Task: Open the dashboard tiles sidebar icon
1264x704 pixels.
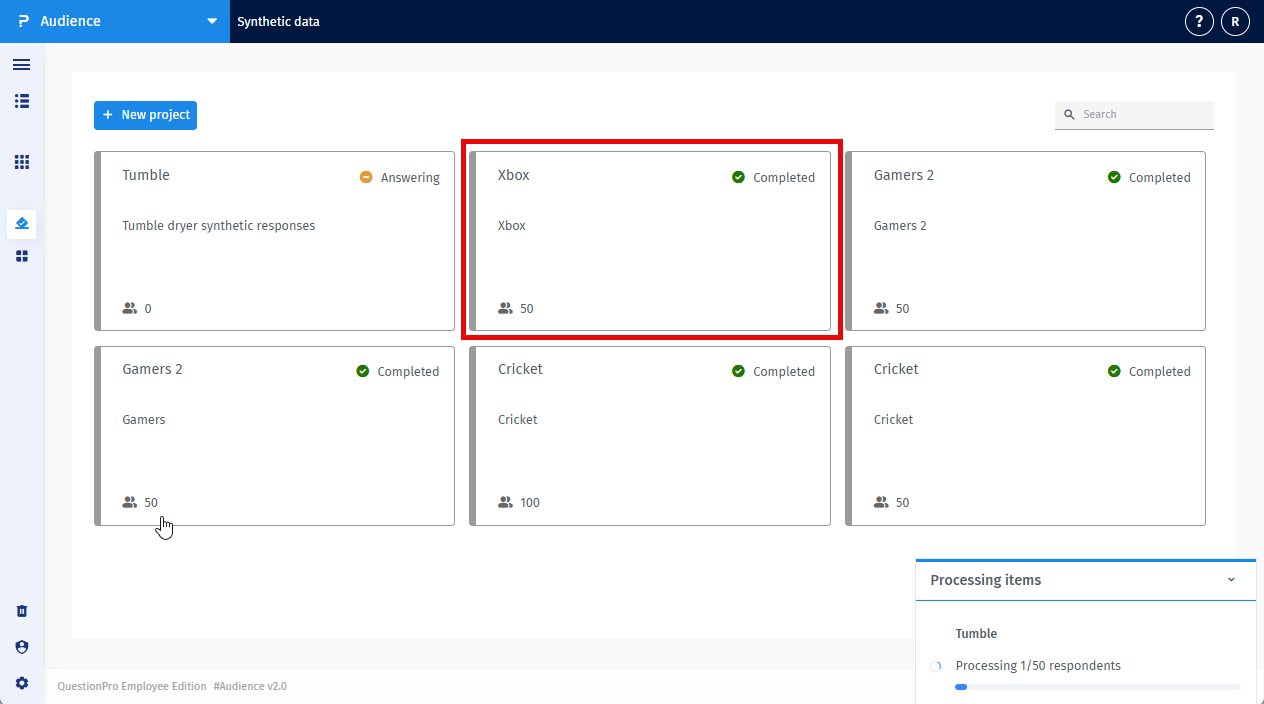Action: 21,256
